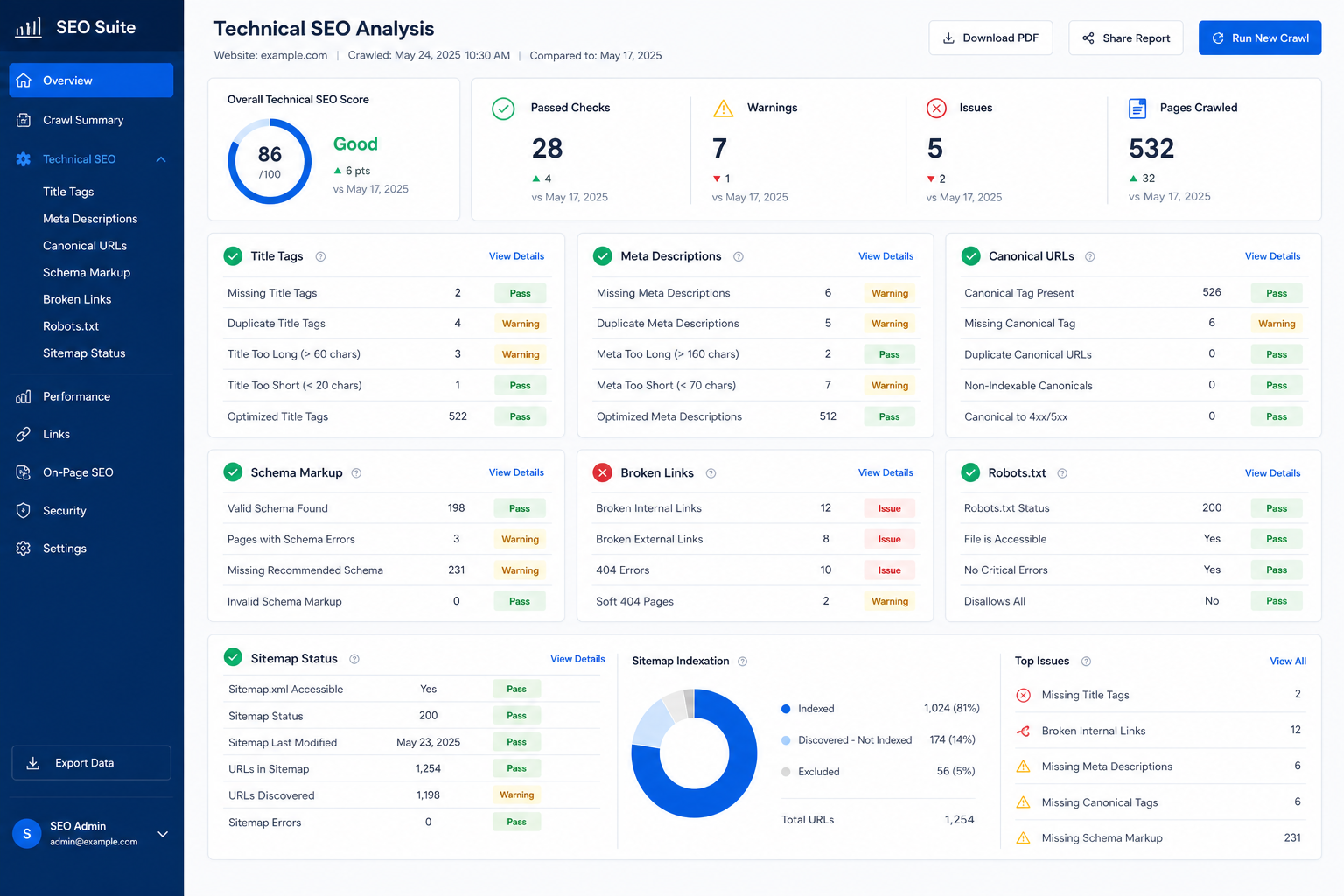The width and height of the screenshot is (1344, 896).
Task: Click the Export Data button
Action: (91, 763)
